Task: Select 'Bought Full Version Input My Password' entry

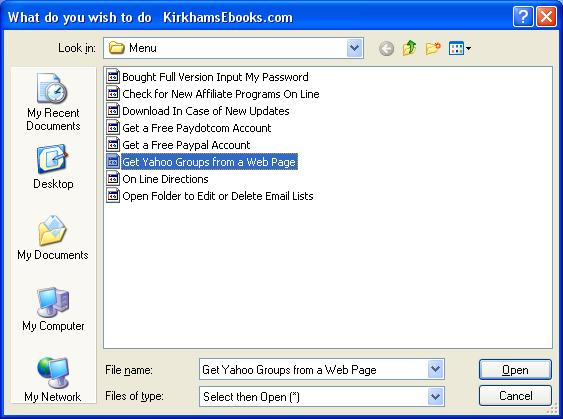Action: coord(215,77)
